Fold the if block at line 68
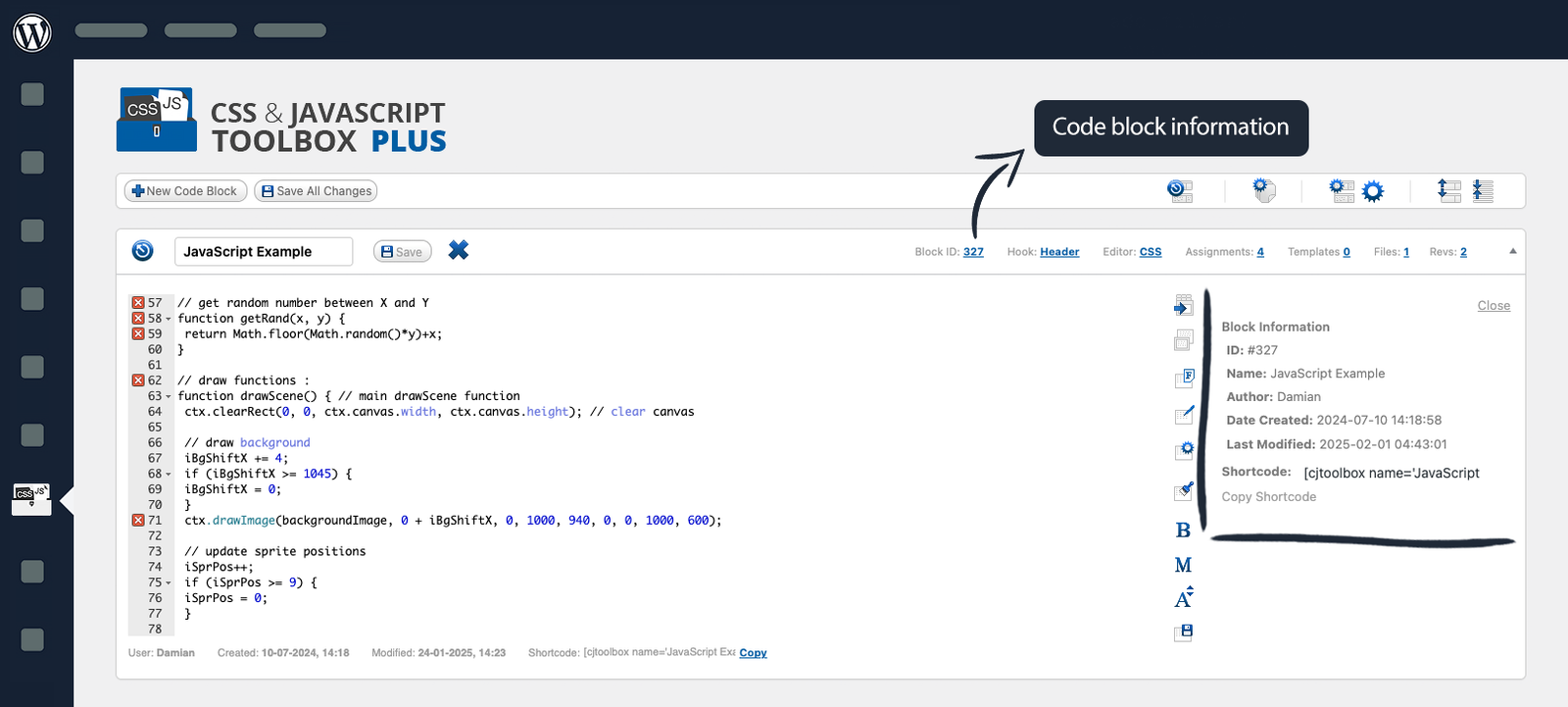Screen dimensions: 1568x707 point(169,474)
